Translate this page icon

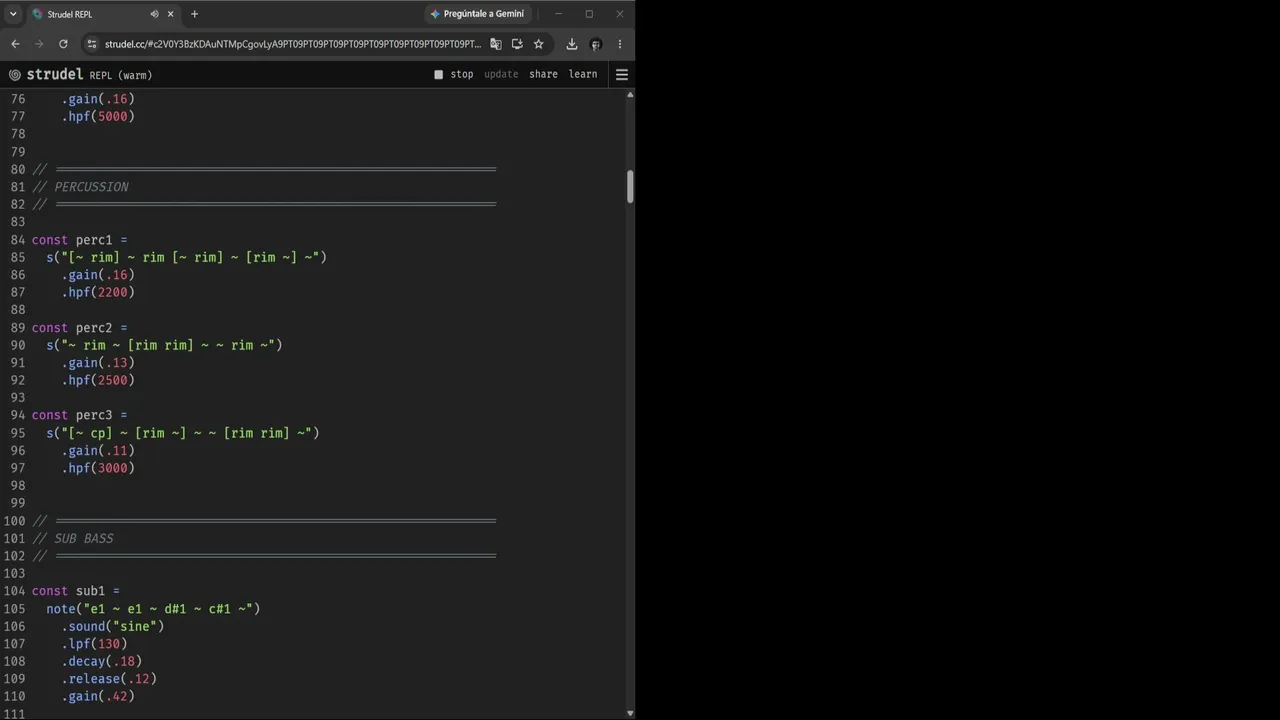pyautogui.click(x=496, y=44)
